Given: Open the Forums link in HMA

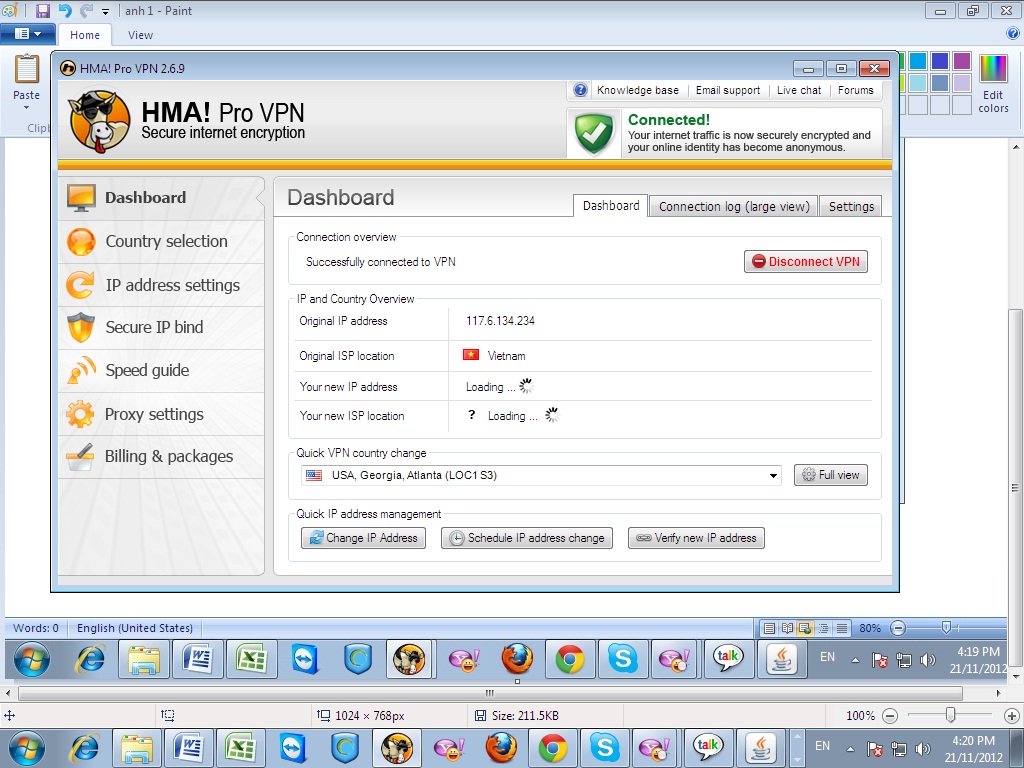Looking at the screenshot, I should [856, 90].
